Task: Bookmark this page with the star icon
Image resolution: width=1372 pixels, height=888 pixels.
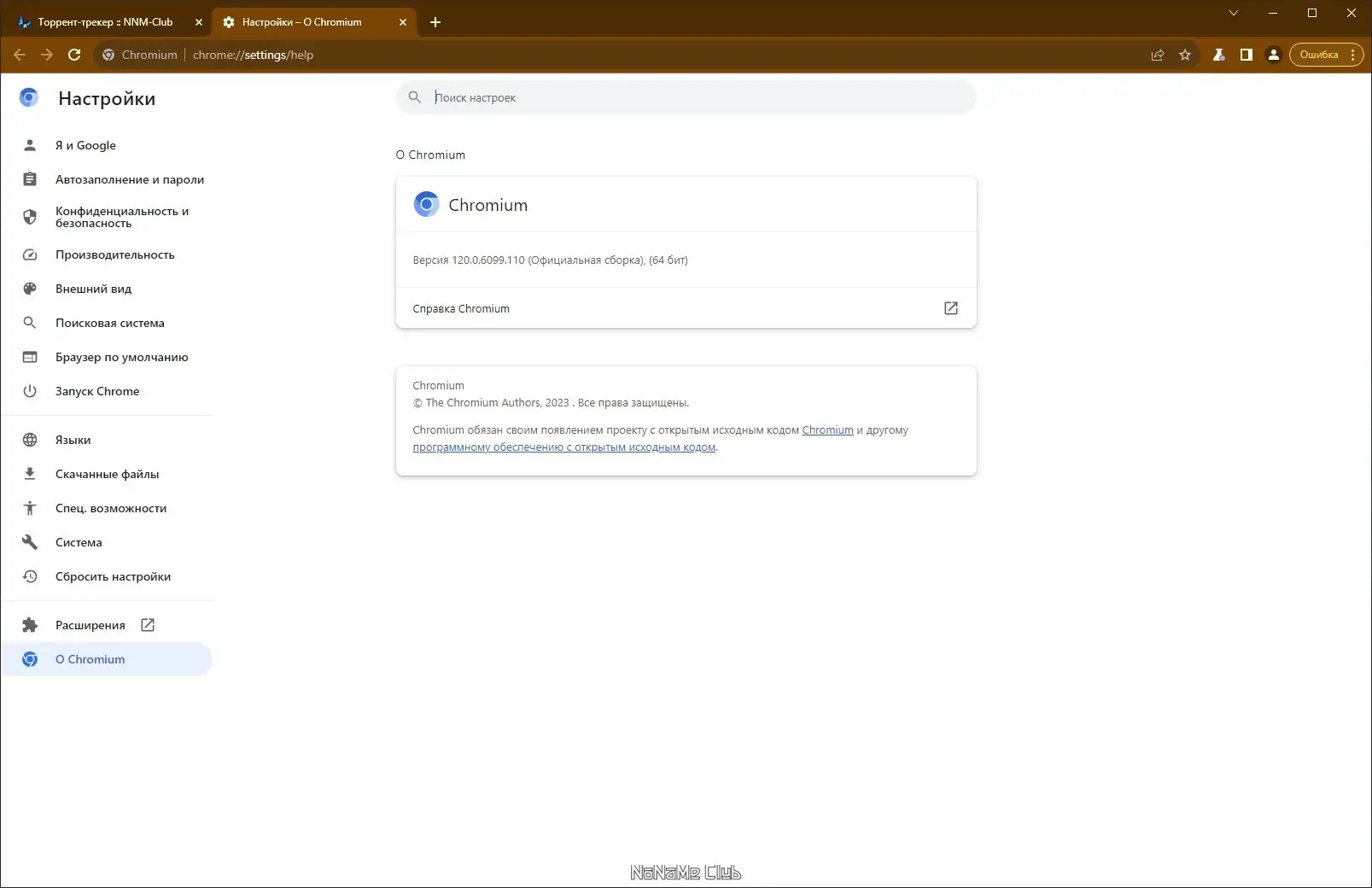Action: [x=1185, y=55]
